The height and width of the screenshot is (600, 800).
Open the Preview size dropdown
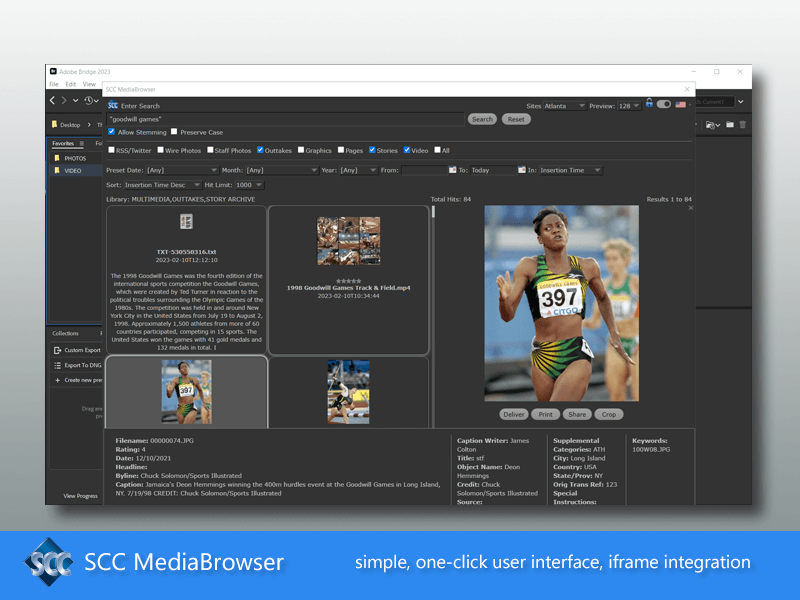click(x=629, y=106)
